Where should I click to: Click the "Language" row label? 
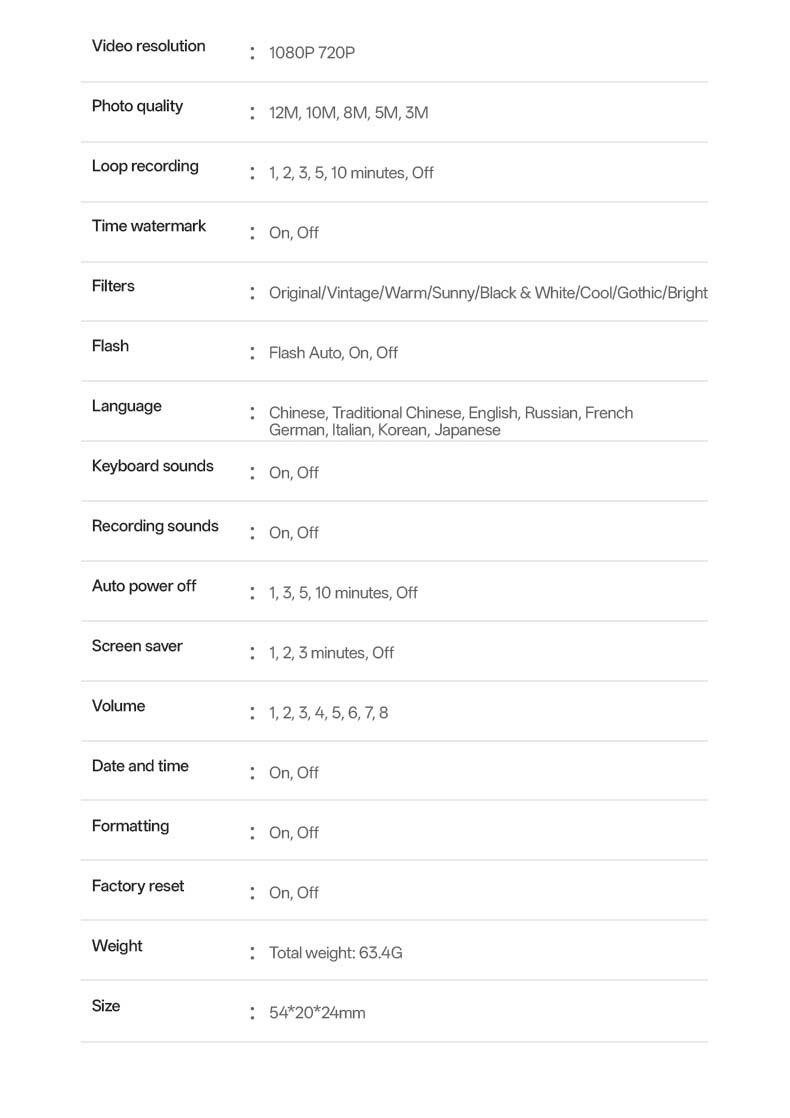tap(126, 406)
